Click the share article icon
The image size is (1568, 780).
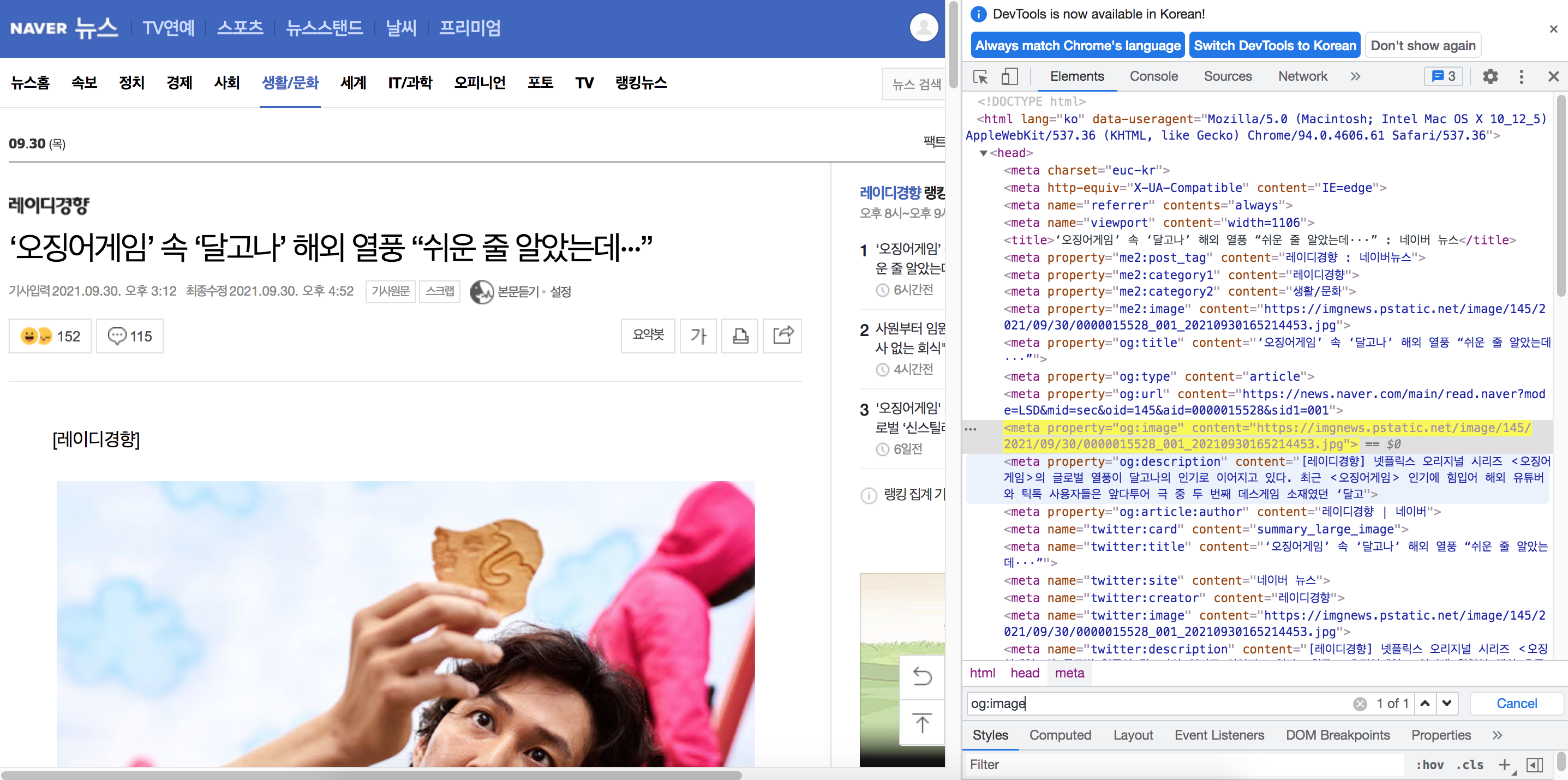click(x=782, y=336)
